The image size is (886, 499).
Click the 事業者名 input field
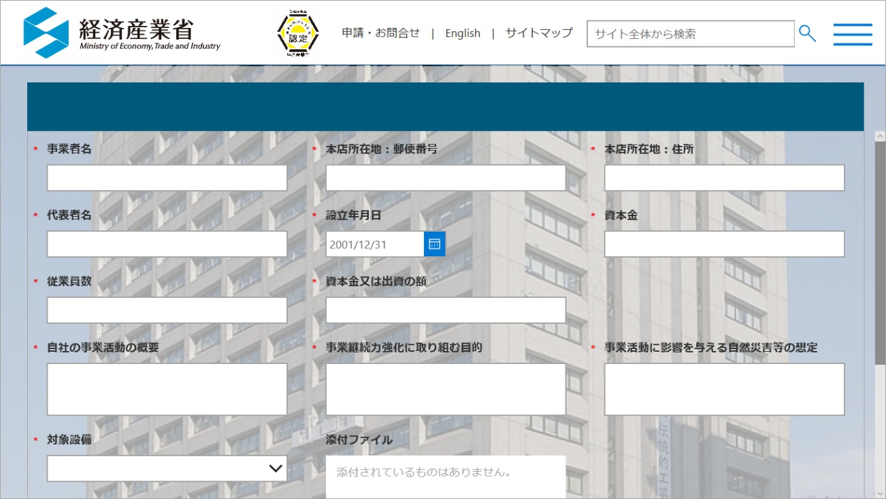click(x=167, y=178)
